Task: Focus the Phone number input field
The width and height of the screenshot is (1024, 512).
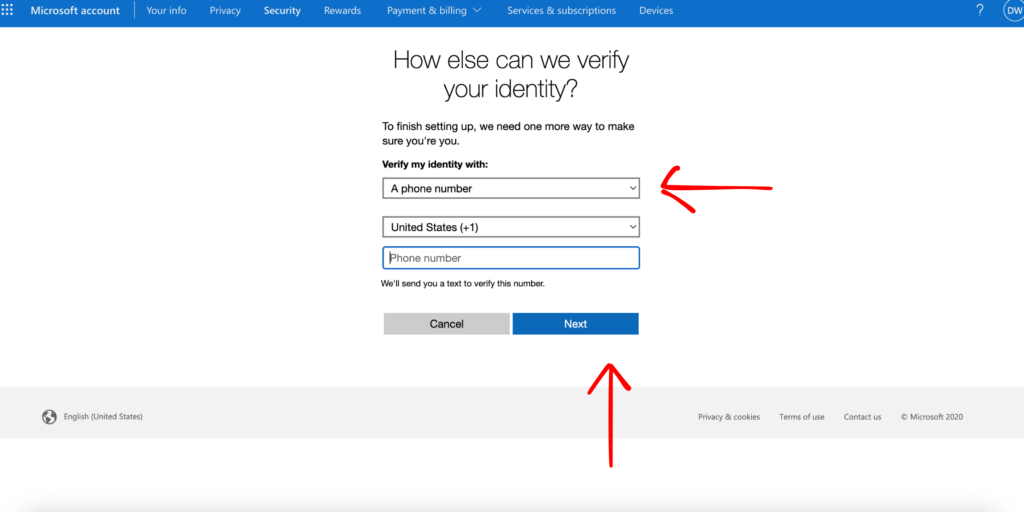Action: point(511,258)
